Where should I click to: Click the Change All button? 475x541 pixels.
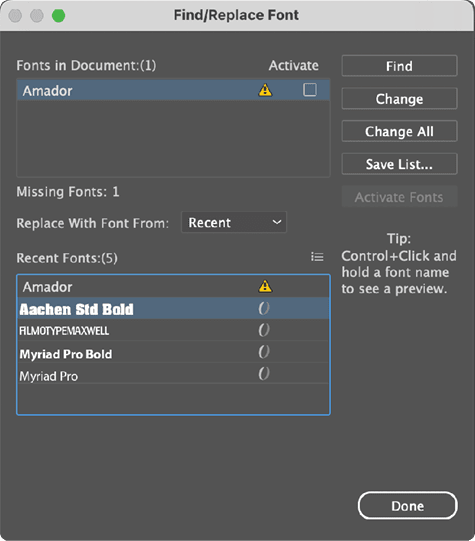click(x=399, y=131)
